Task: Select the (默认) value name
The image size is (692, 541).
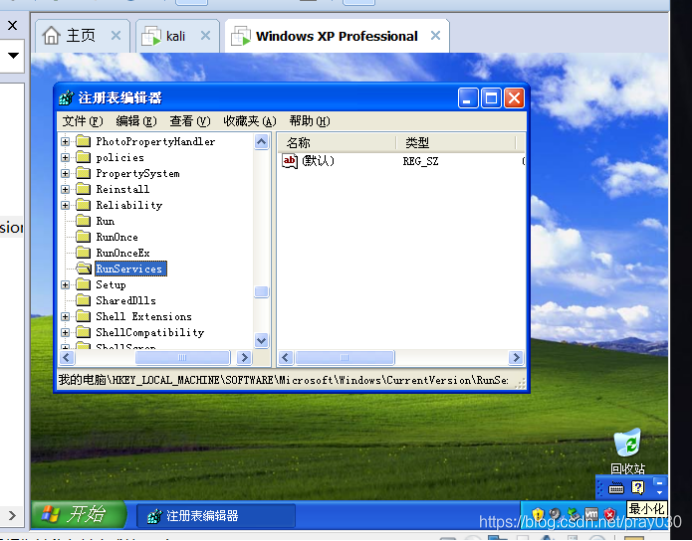Action: tap(318, 161)
